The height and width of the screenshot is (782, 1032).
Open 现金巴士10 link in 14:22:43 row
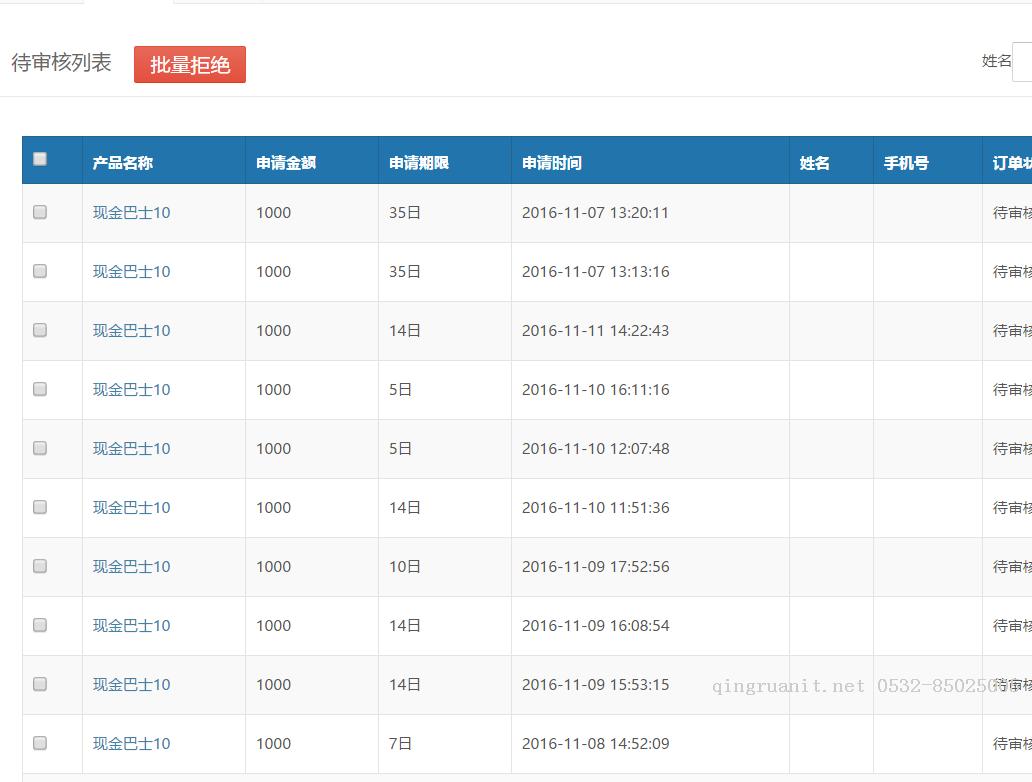click(x=132, y=330)
